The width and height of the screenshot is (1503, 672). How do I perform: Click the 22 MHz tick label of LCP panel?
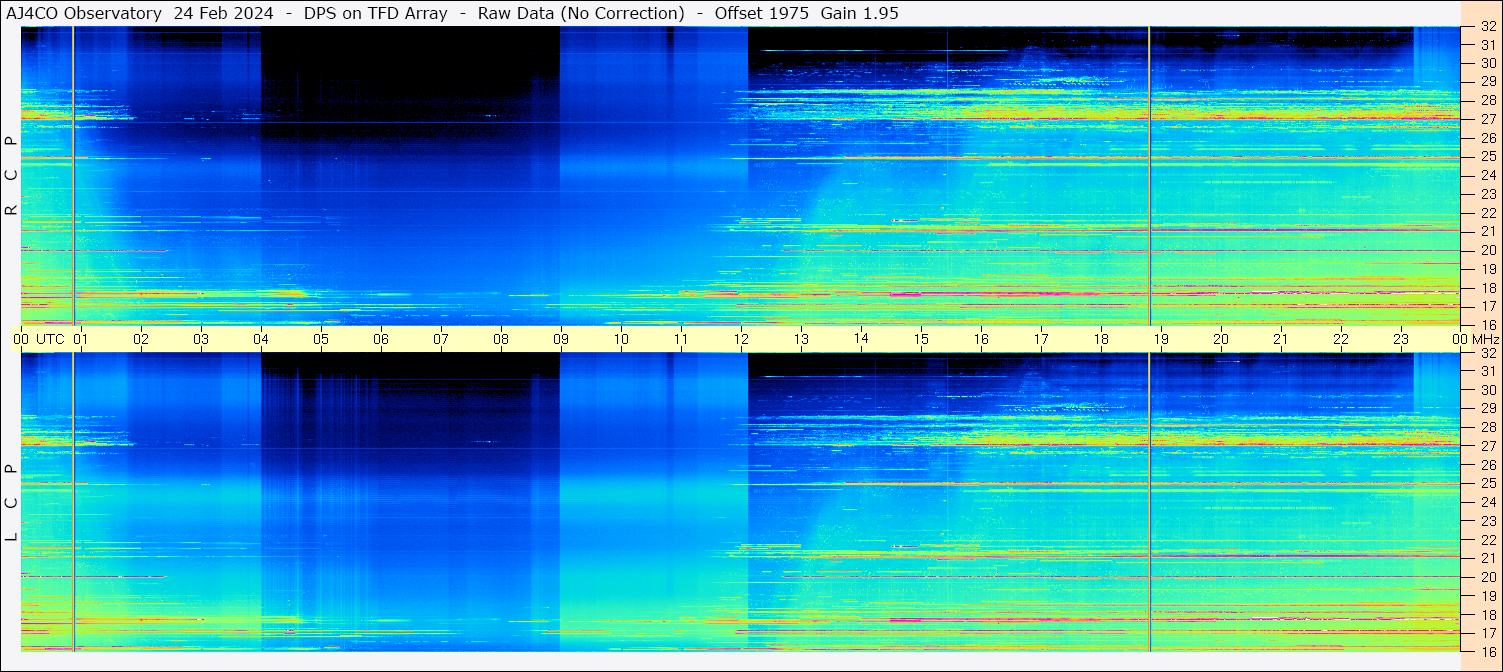coord(1488,540)
